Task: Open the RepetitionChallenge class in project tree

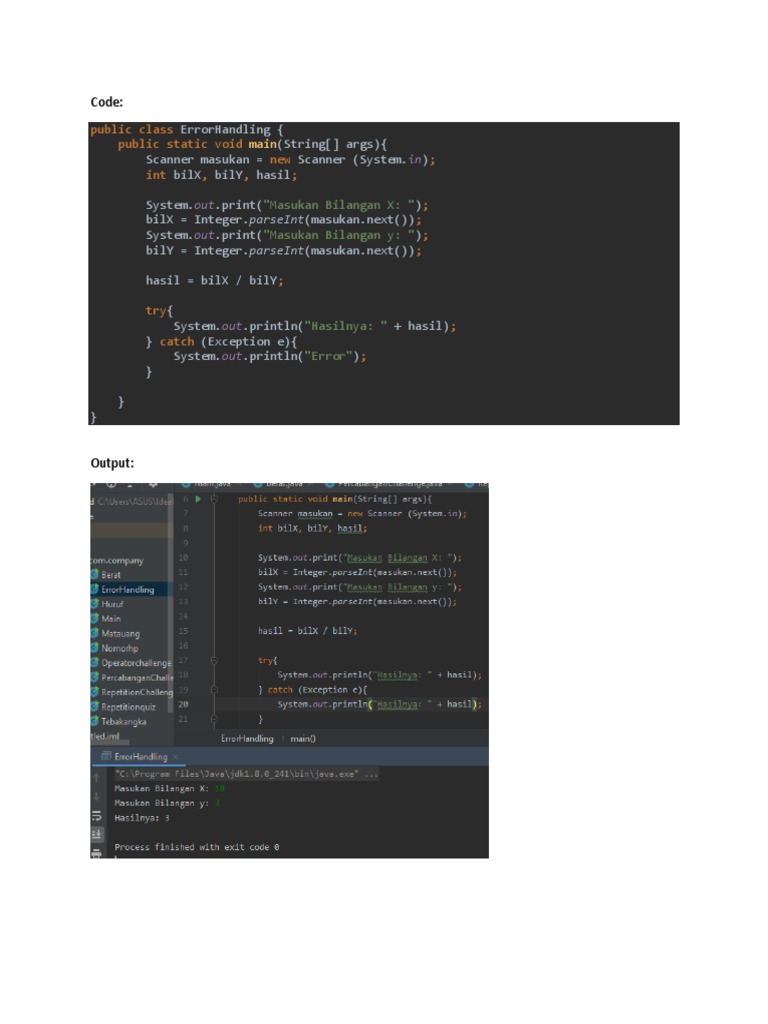Action: (136, 692)
